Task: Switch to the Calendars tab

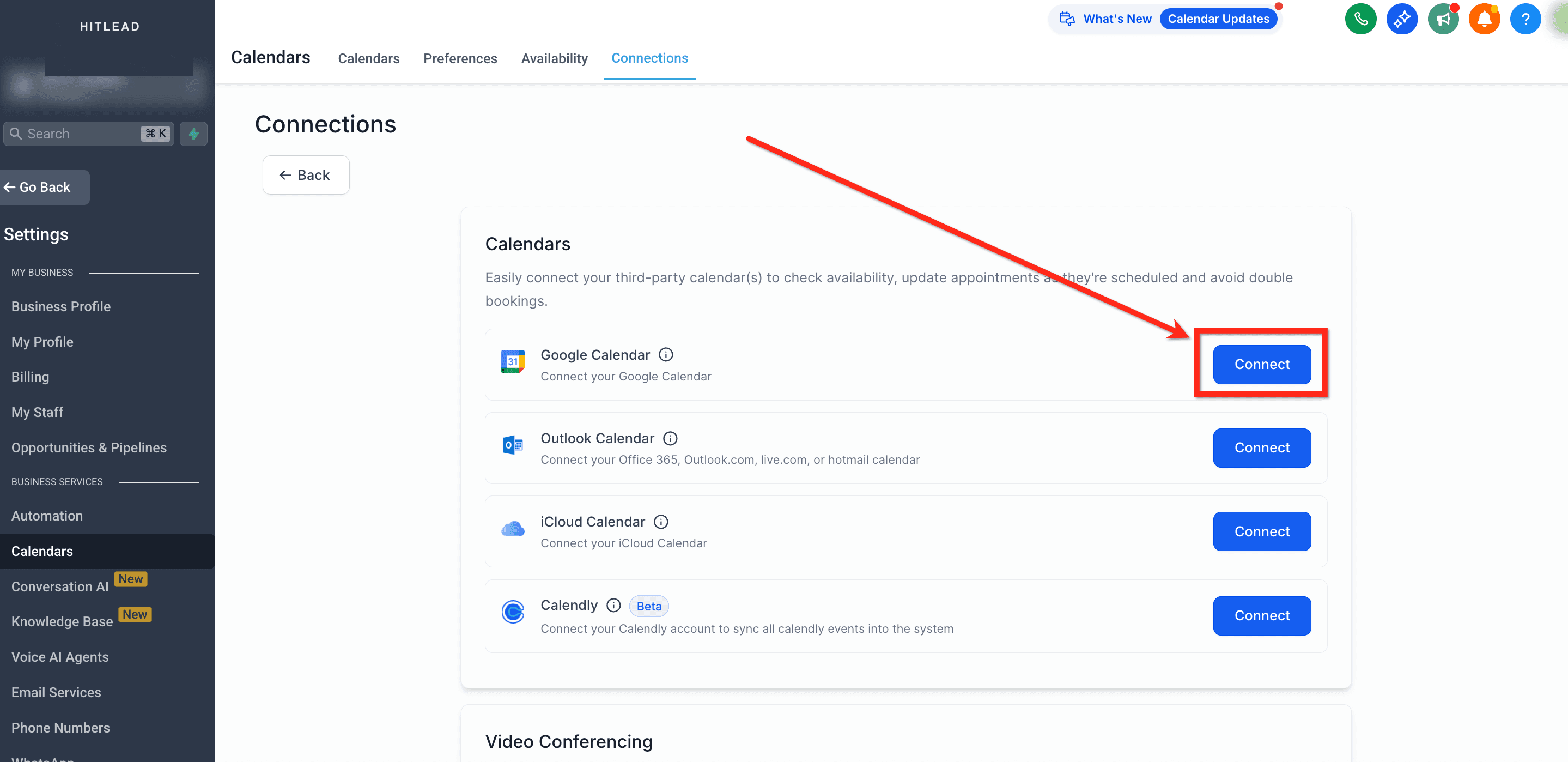Action: click(369, 58)
